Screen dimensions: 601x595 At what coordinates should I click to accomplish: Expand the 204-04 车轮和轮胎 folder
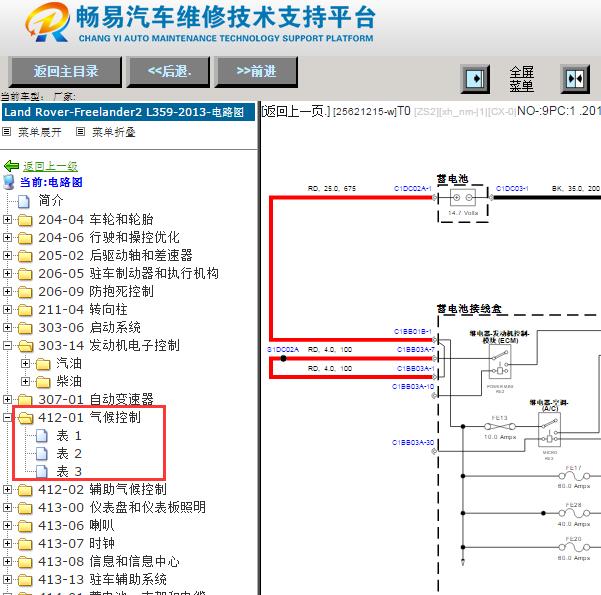[7, 219]
